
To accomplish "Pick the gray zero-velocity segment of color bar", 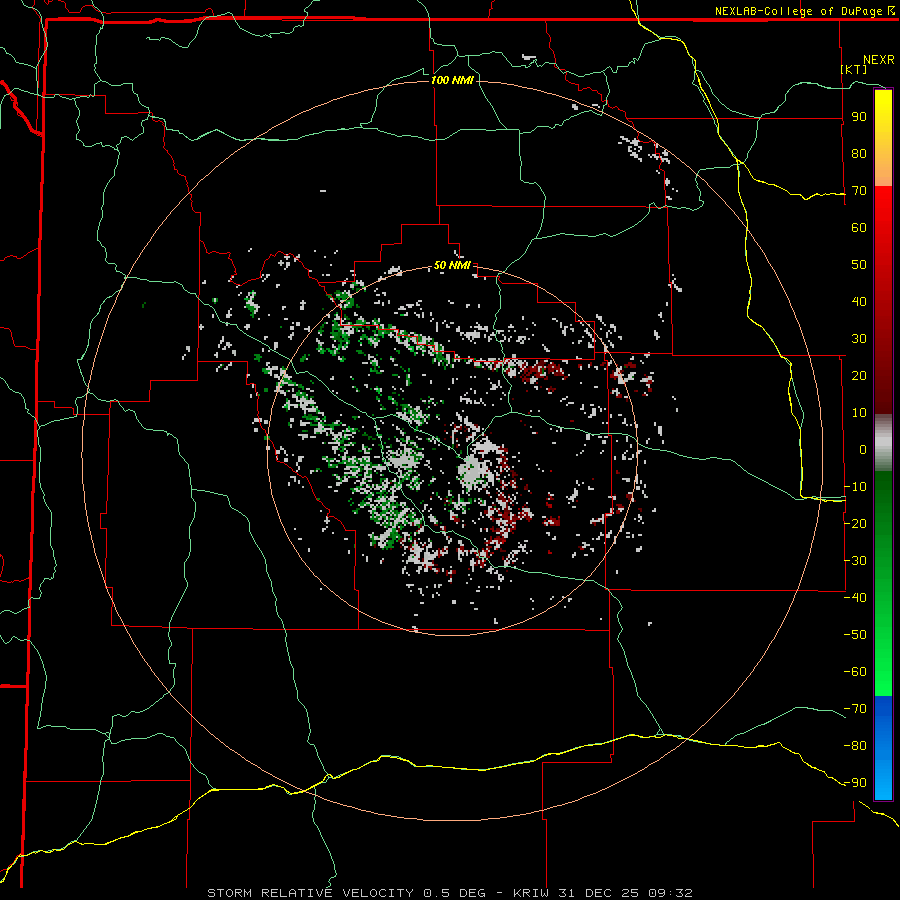I will [883, 443].
